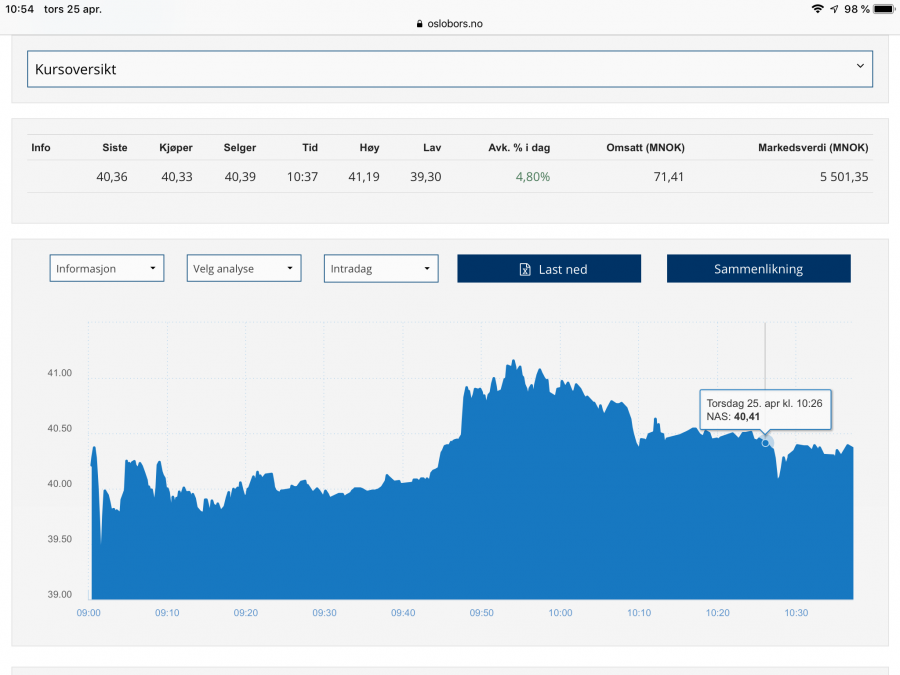
Task: Click the highlighted data point at 10:26
Action: tap(766, 442)
